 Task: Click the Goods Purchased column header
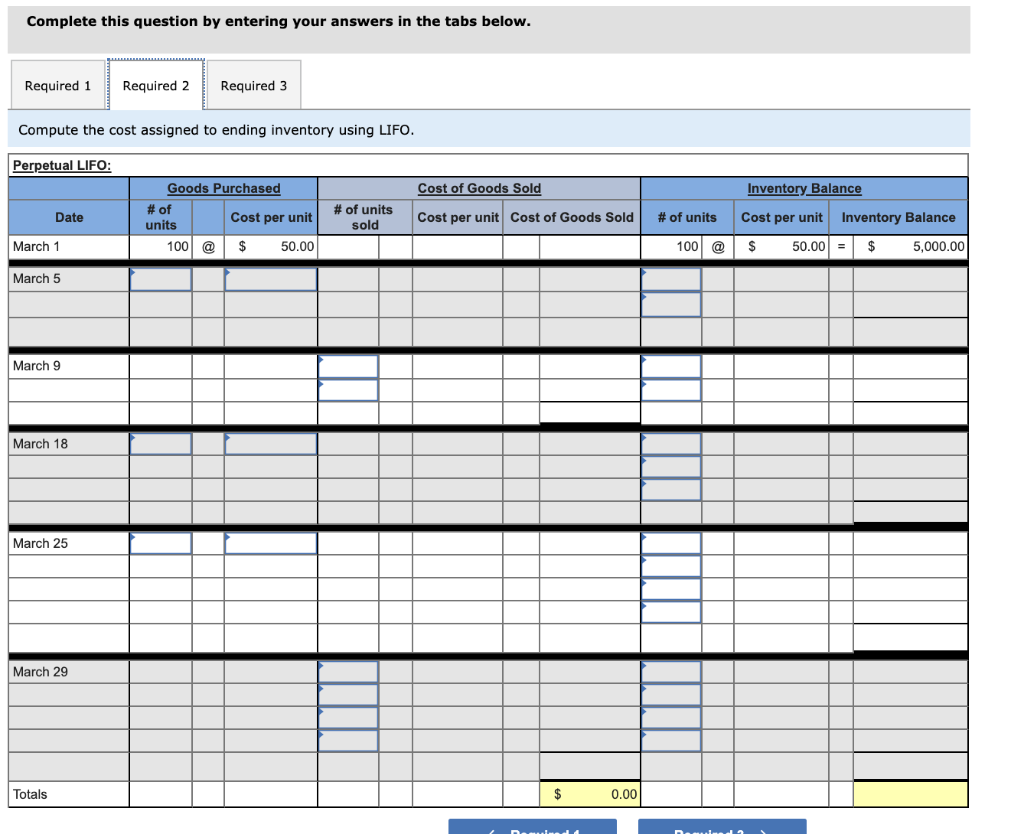click(223, 188)
